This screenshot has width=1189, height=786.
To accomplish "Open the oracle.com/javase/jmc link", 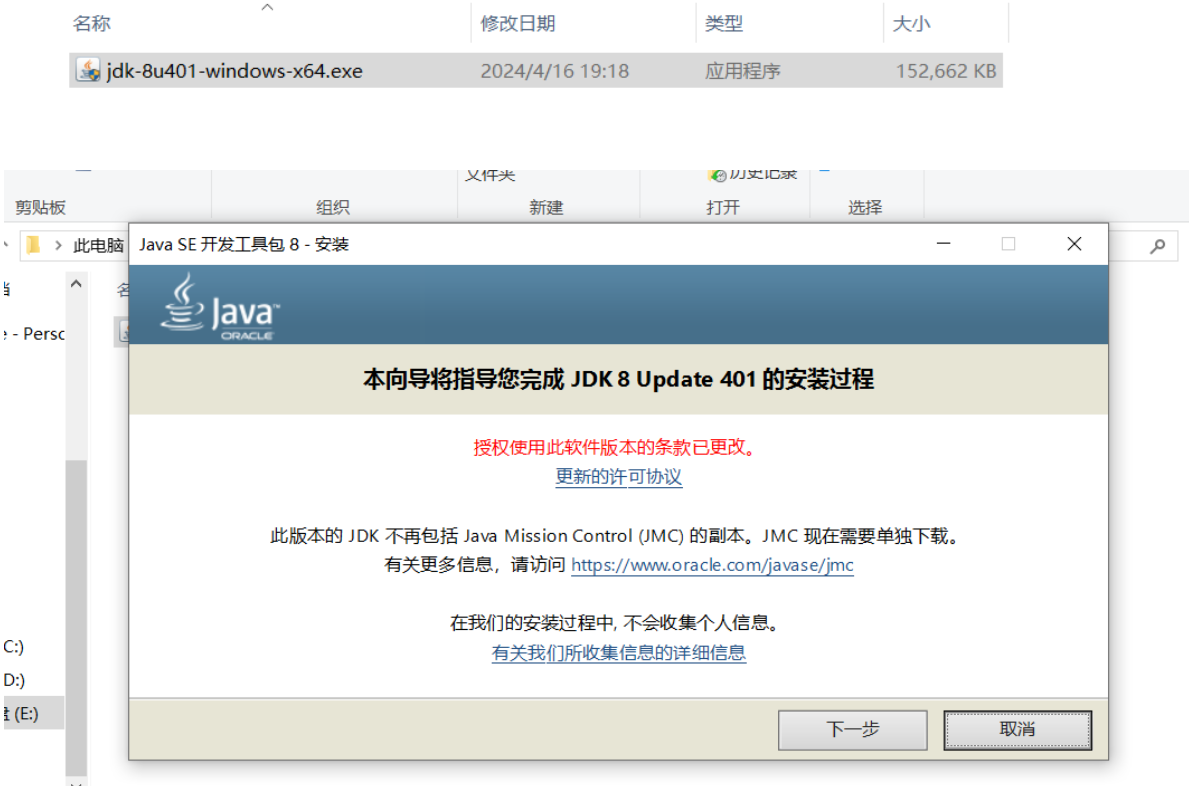I will [x=712, y=565].
